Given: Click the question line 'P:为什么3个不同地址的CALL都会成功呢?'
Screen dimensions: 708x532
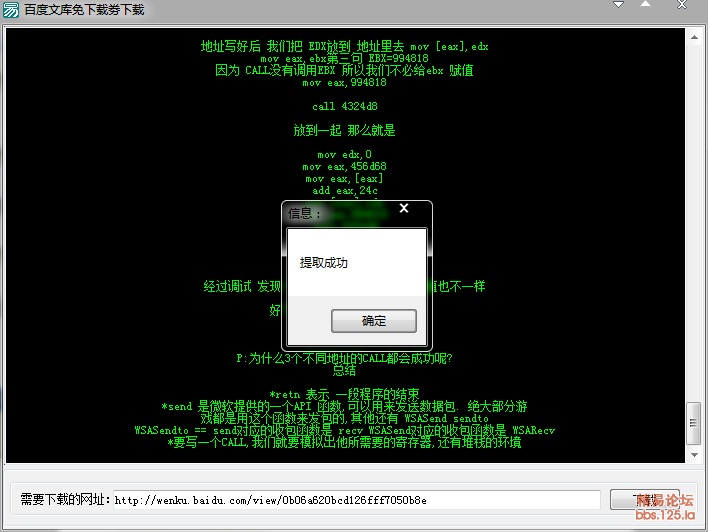Looking at the screenshot, I should 345,359.
